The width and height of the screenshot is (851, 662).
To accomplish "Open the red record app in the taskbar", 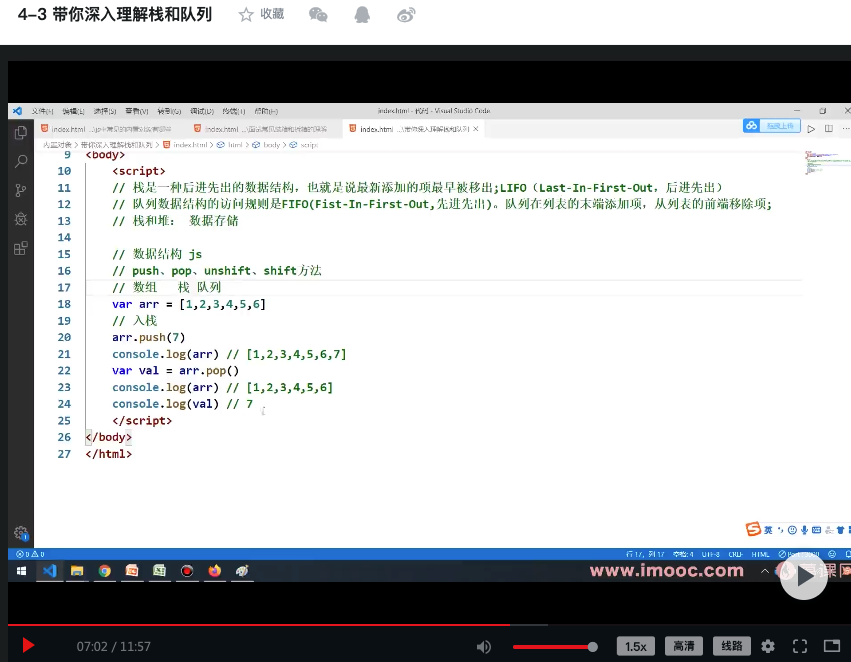I will (x=187, y=571).
